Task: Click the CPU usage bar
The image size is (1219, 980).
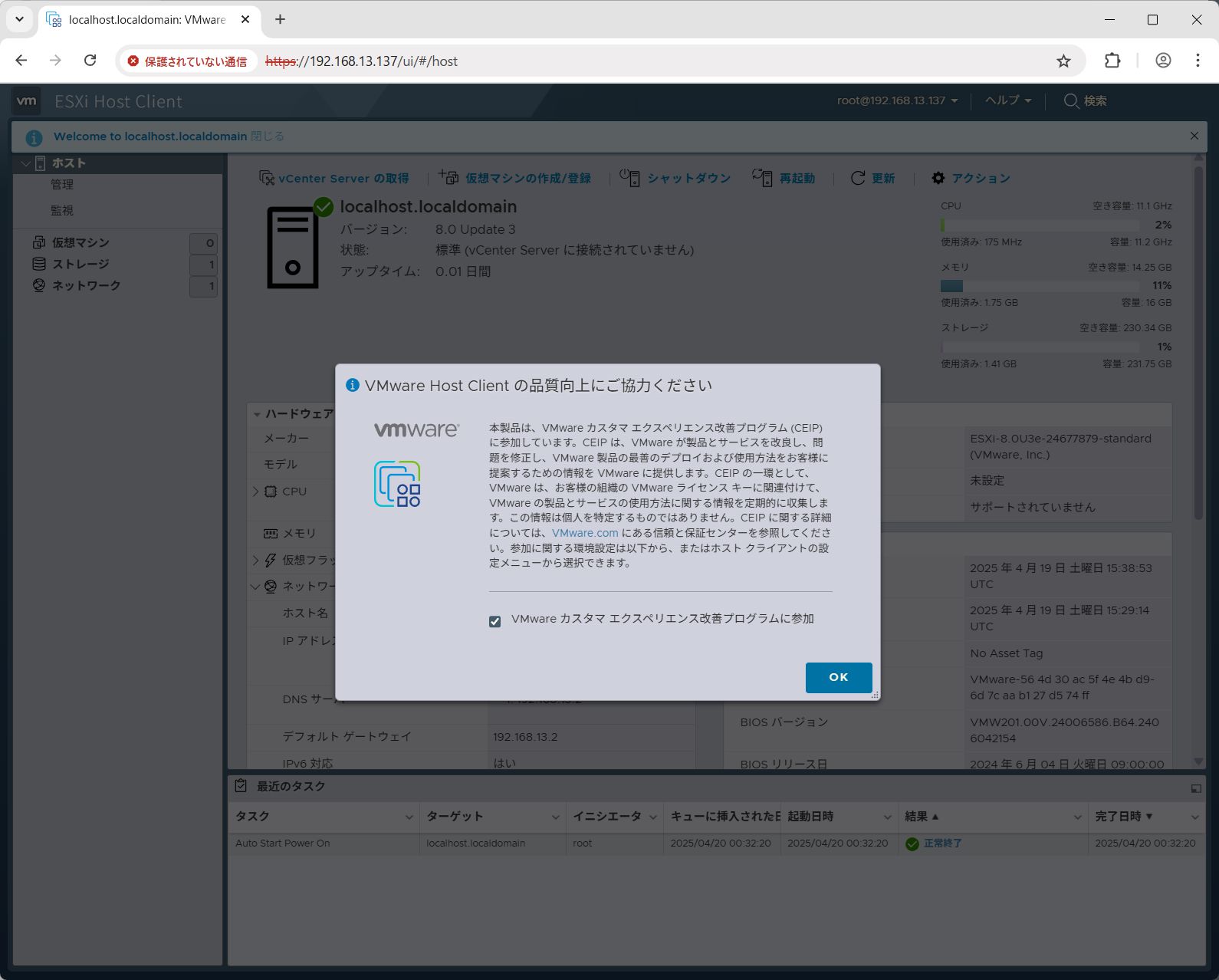Action: click(1040, 225)
